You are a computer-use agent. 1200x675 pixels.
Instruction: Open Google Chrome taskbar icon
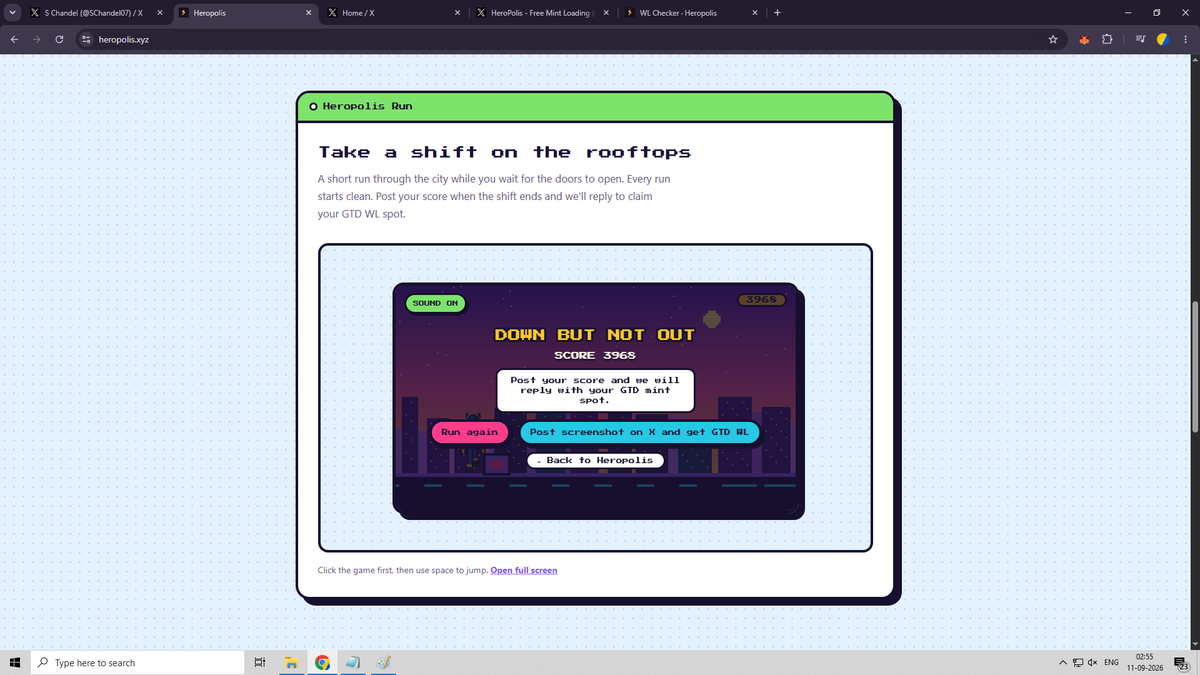click(322, 662)
